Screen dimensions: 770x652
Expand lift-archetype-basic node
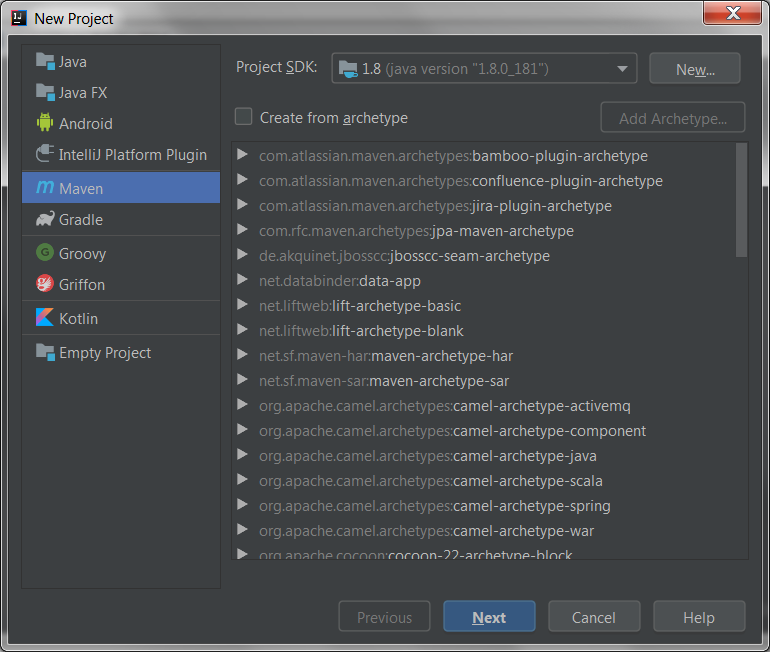pyautogui.click(x=242, y=305)
